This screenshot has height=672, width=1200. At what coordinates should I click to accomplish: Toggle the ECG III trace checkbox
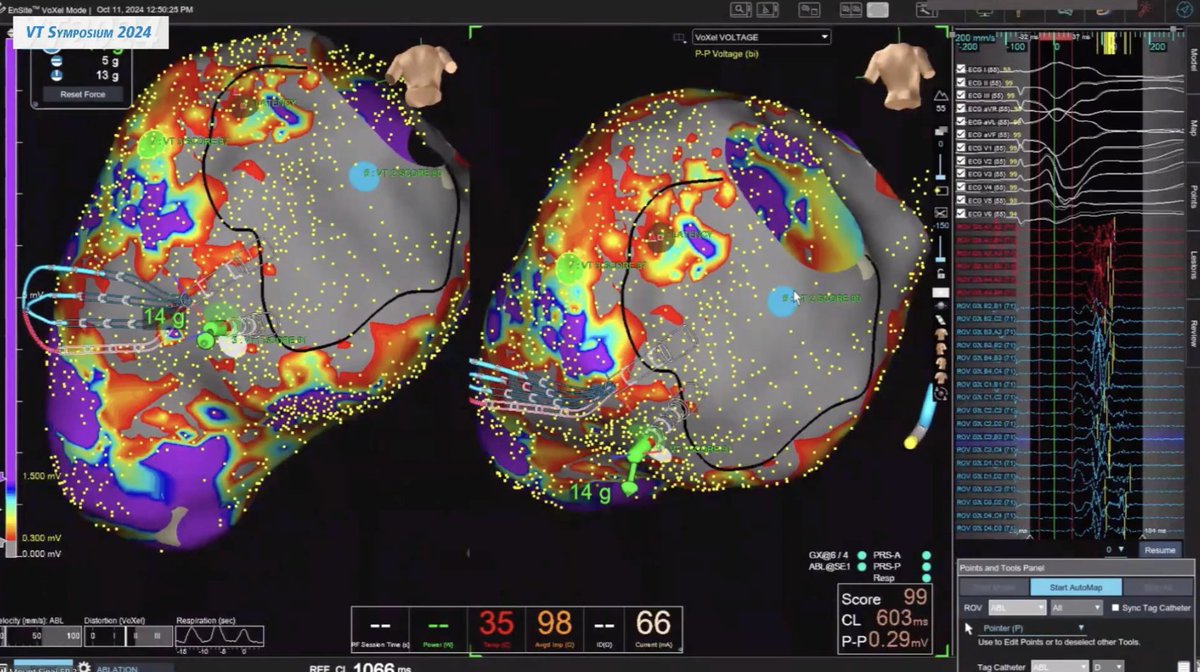[962, 94]
